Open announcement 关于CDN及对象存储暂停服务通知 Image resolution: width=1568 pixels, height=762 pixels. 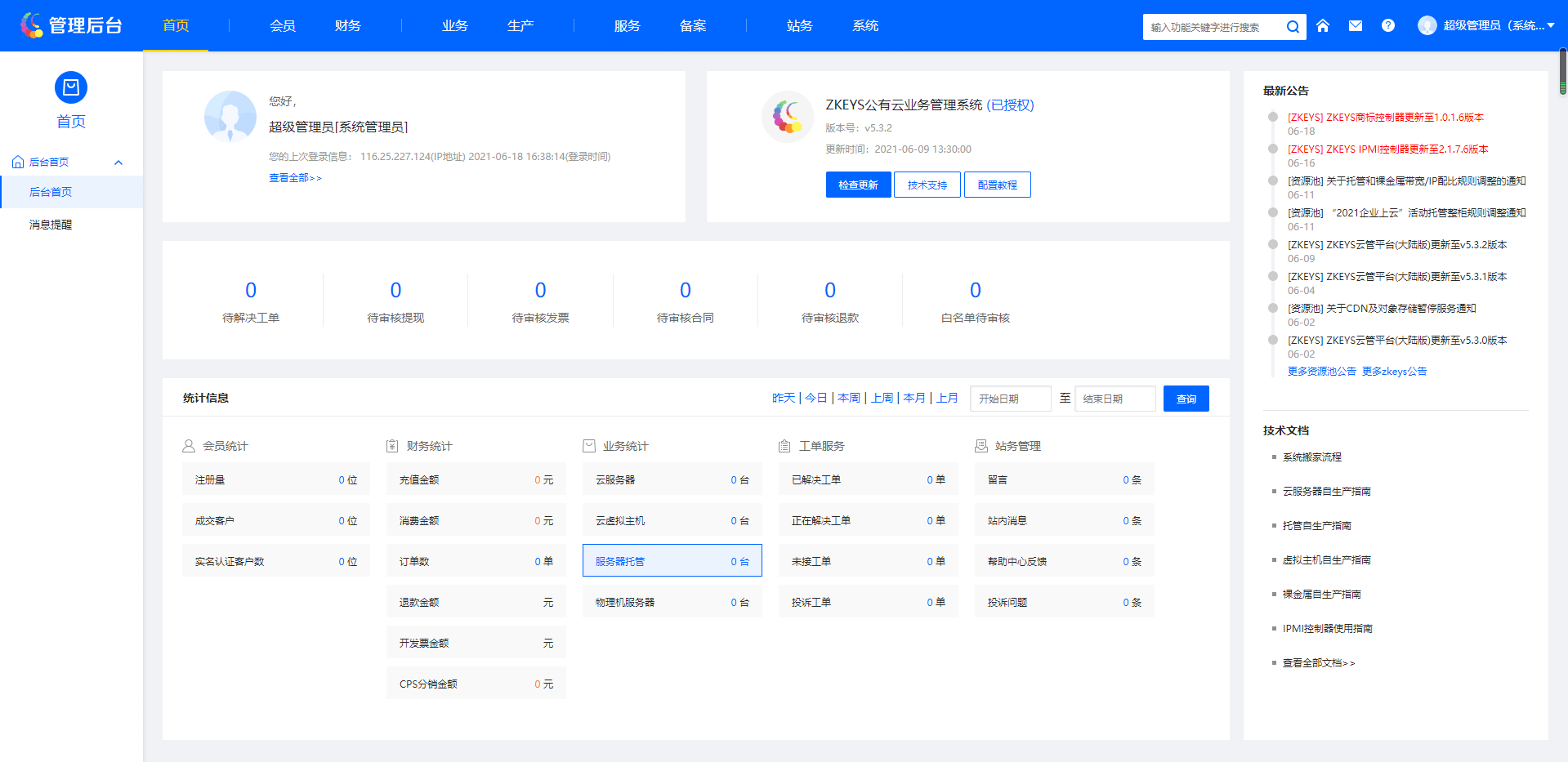tap(1382, 309)
